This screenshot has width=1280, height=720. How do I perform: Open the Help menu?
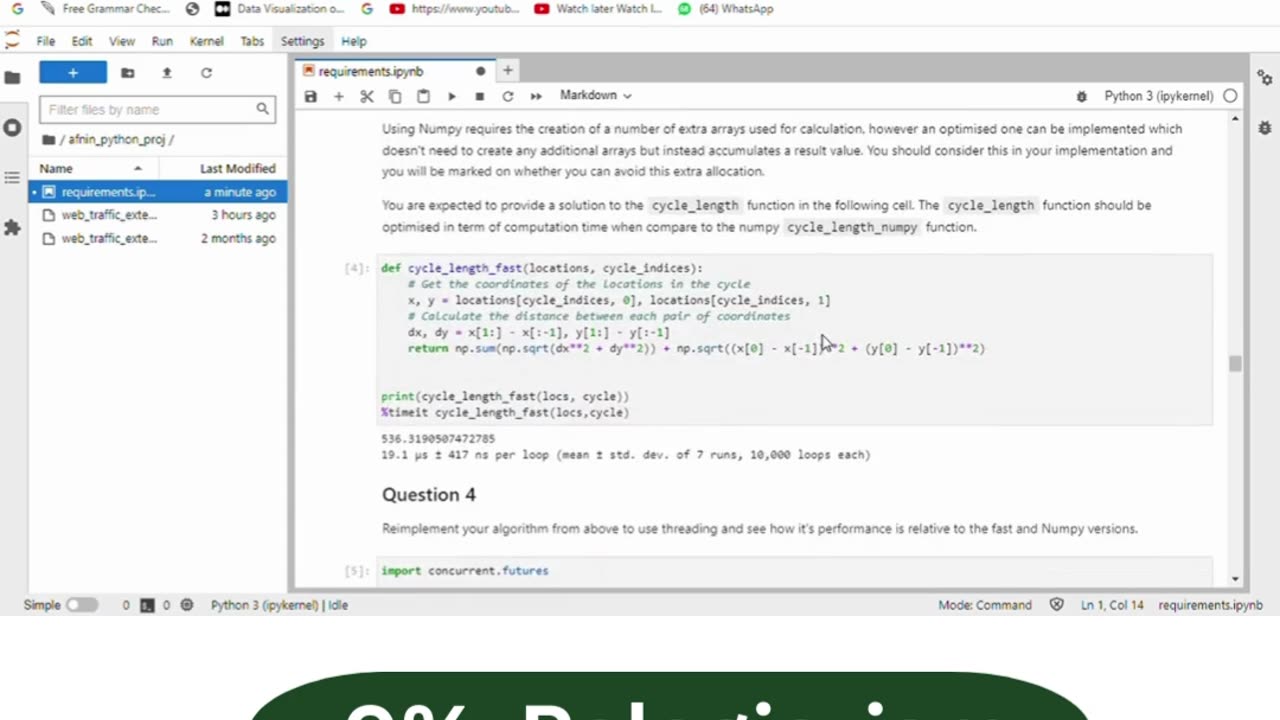pyautogui.click(x=354, y=41)
